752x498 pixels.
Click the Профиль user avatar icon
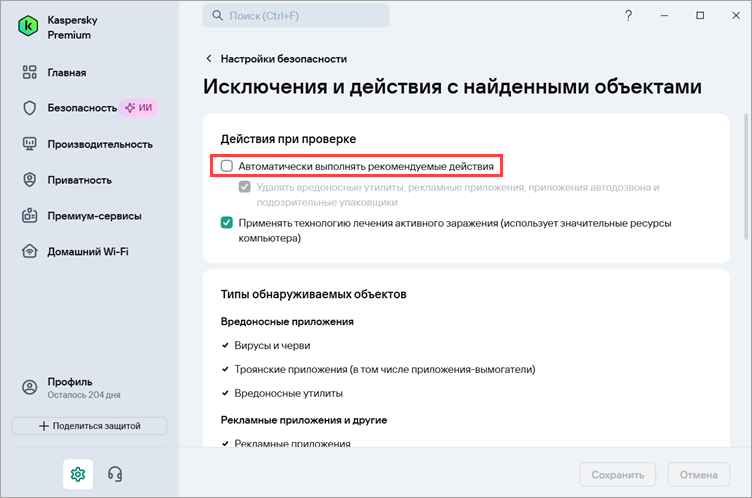click(30, 387)
